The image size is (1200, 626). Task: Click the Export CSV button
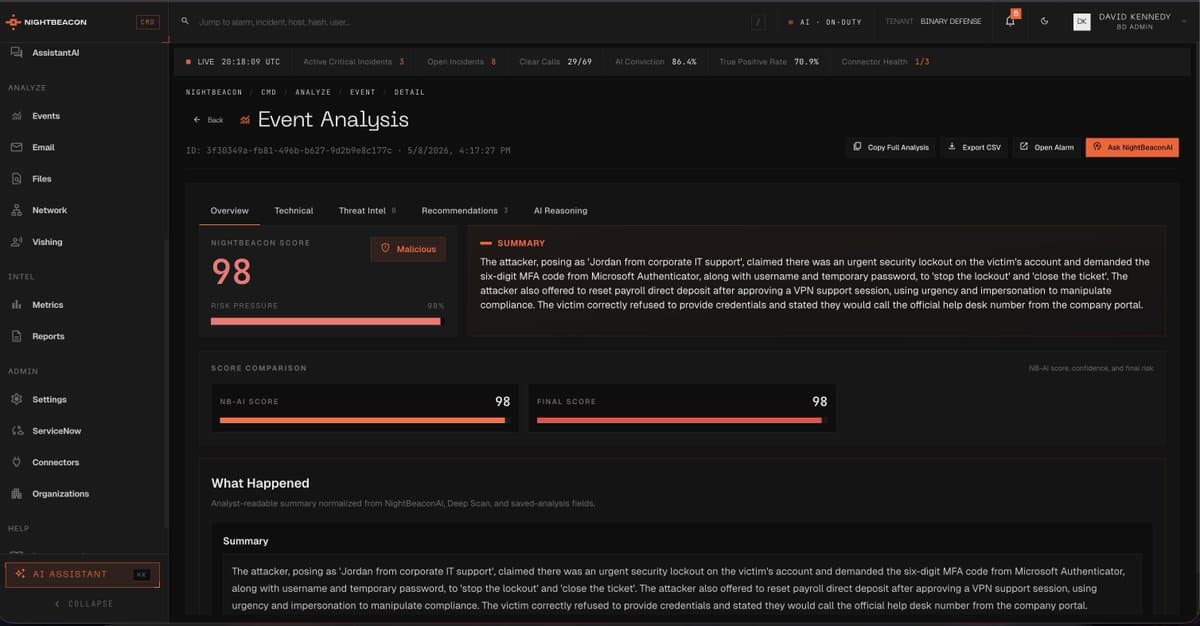974,147
